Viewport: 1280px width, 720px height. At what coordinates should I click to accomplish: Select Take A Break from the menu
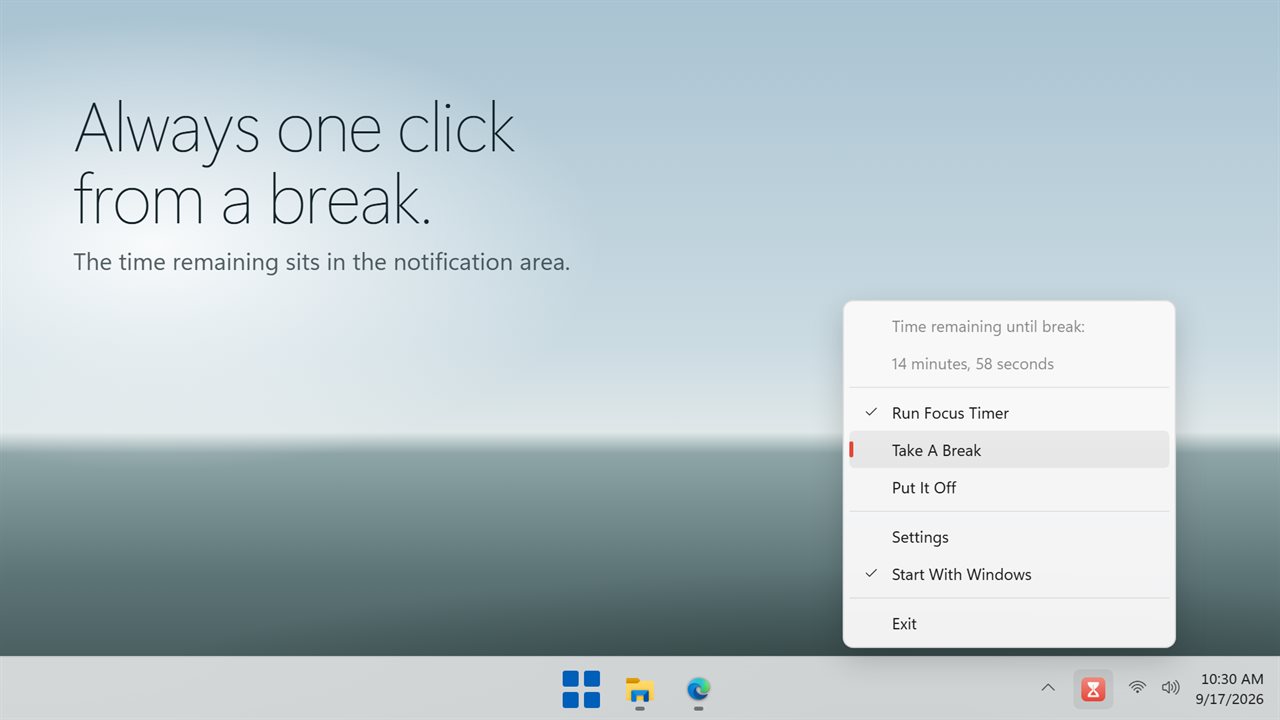pos(1009,450)
